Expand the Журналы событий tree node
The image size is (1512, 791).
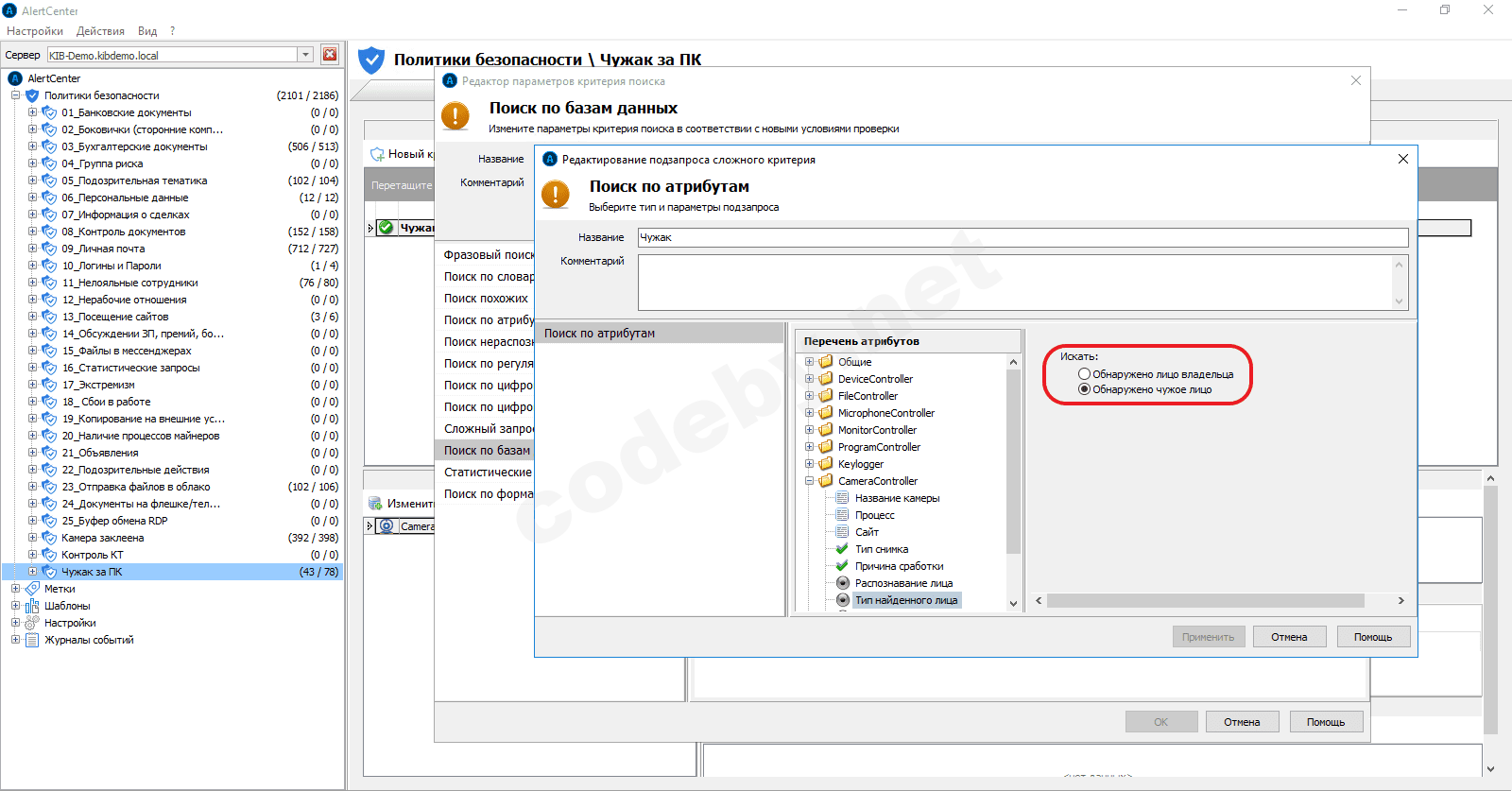15,640
